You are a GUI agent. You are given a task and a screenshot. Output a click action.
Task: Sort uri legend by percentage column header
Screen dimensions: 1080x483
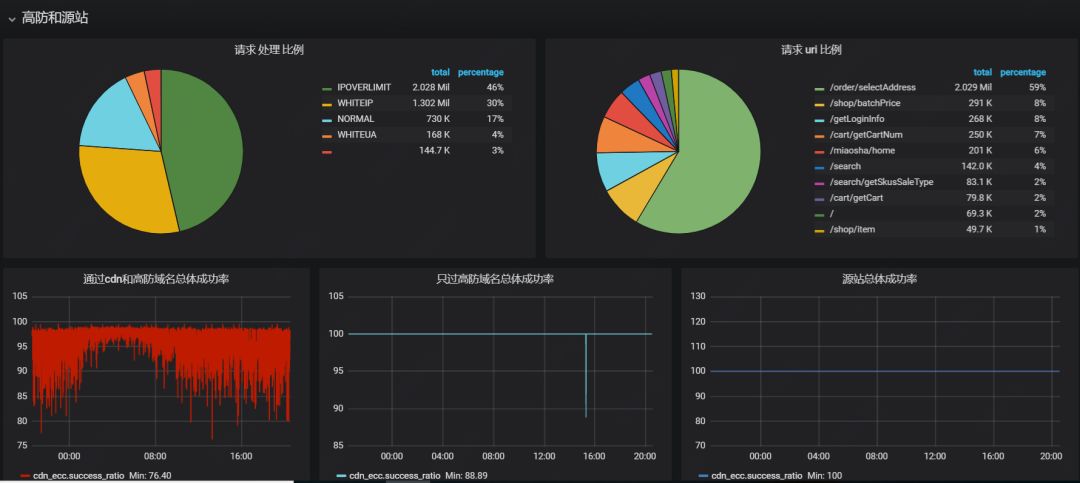pos(1023,72)
